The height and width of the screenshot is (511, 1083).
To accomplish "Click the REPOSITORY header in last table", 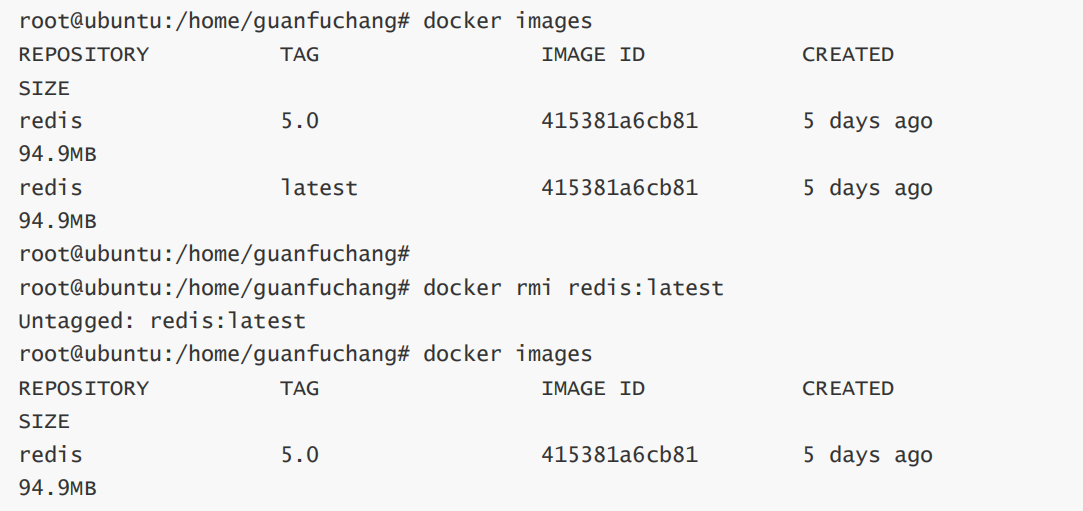I will point(83,389).
